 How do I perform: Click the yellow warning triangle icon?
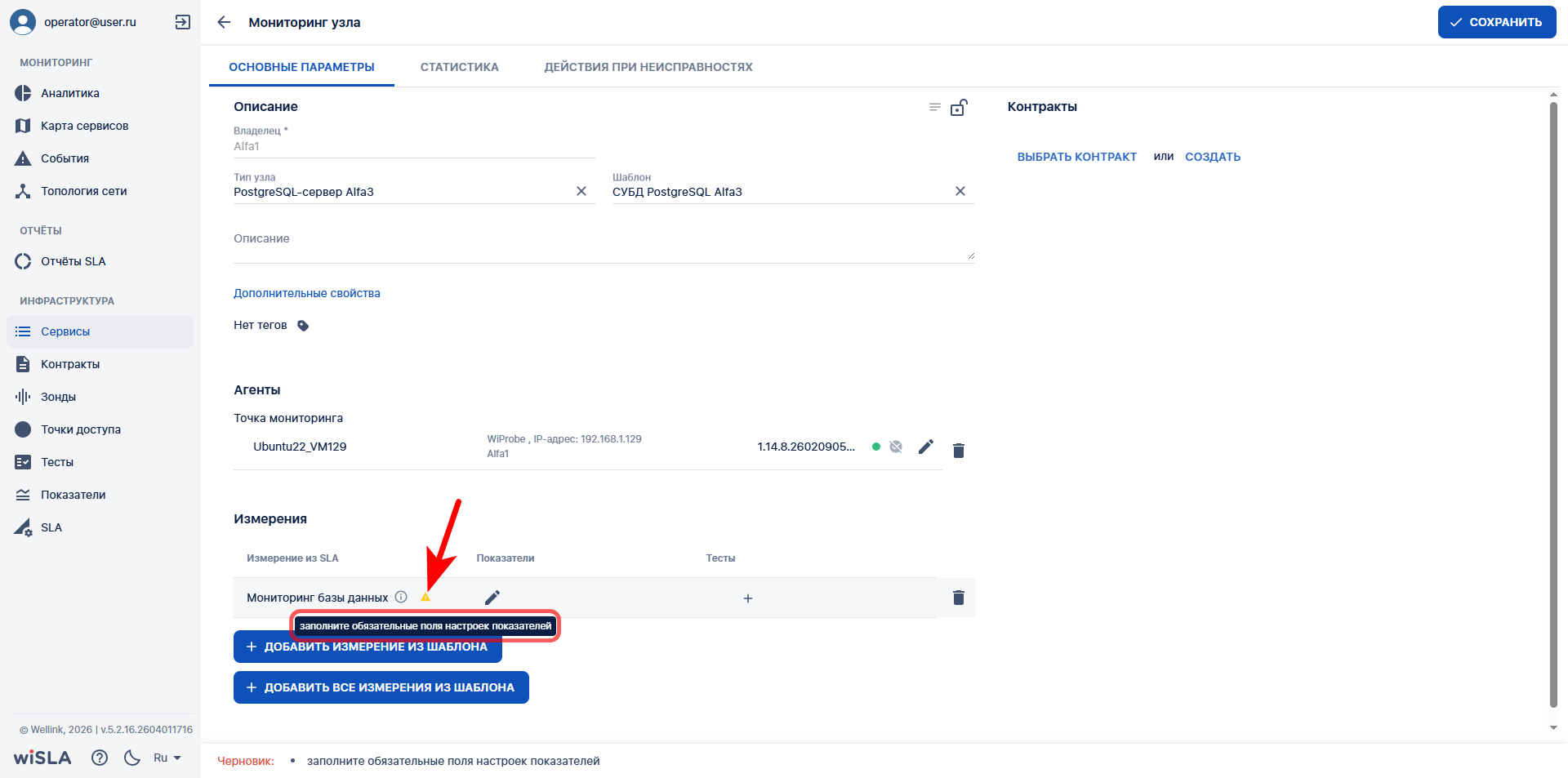tap(425, 597)
